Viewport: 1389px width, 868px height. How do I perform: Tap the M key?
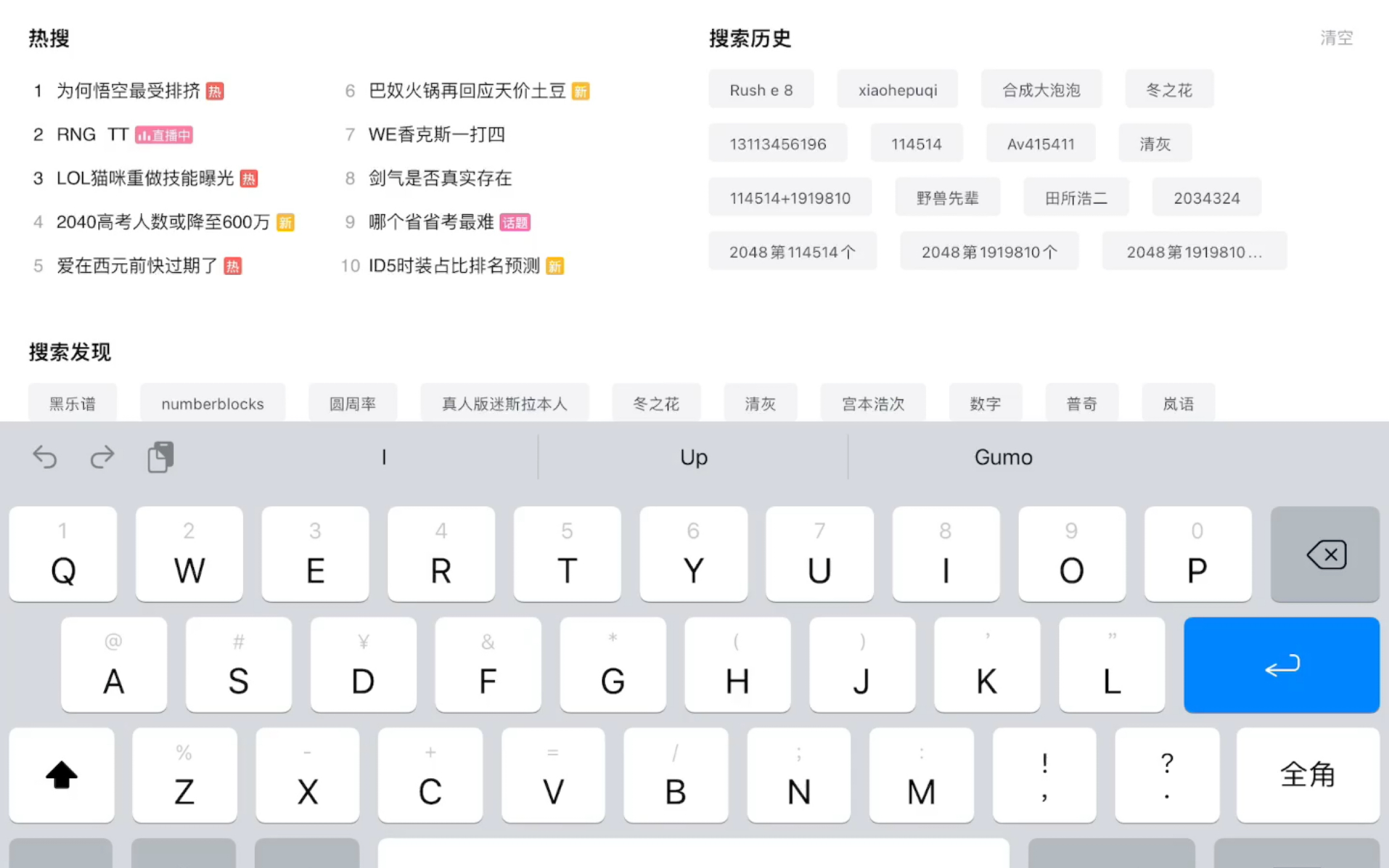click(921, 775)
